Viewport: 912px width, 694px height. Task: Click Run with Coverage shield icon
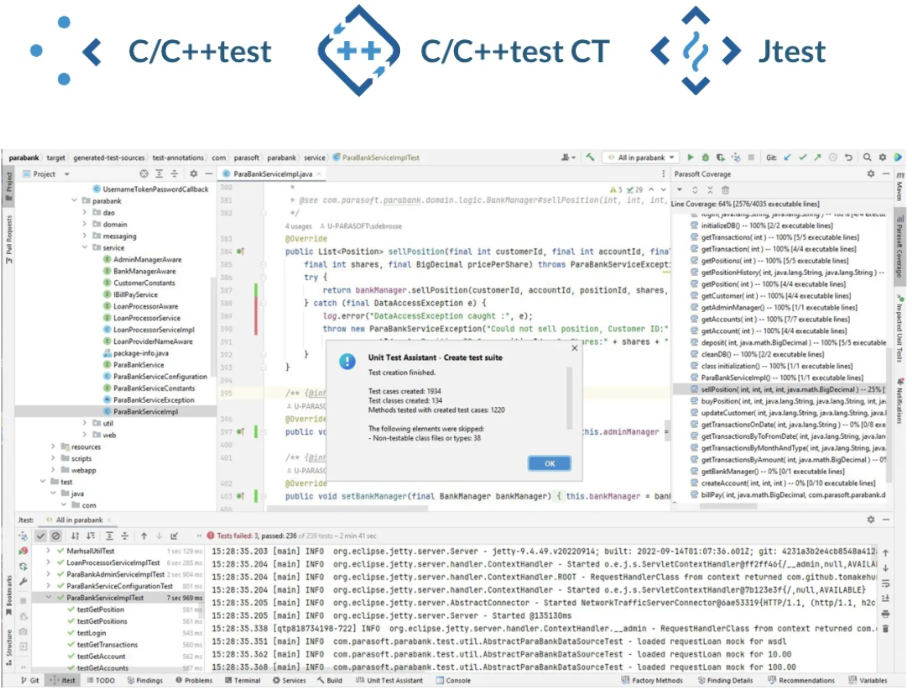721,157
